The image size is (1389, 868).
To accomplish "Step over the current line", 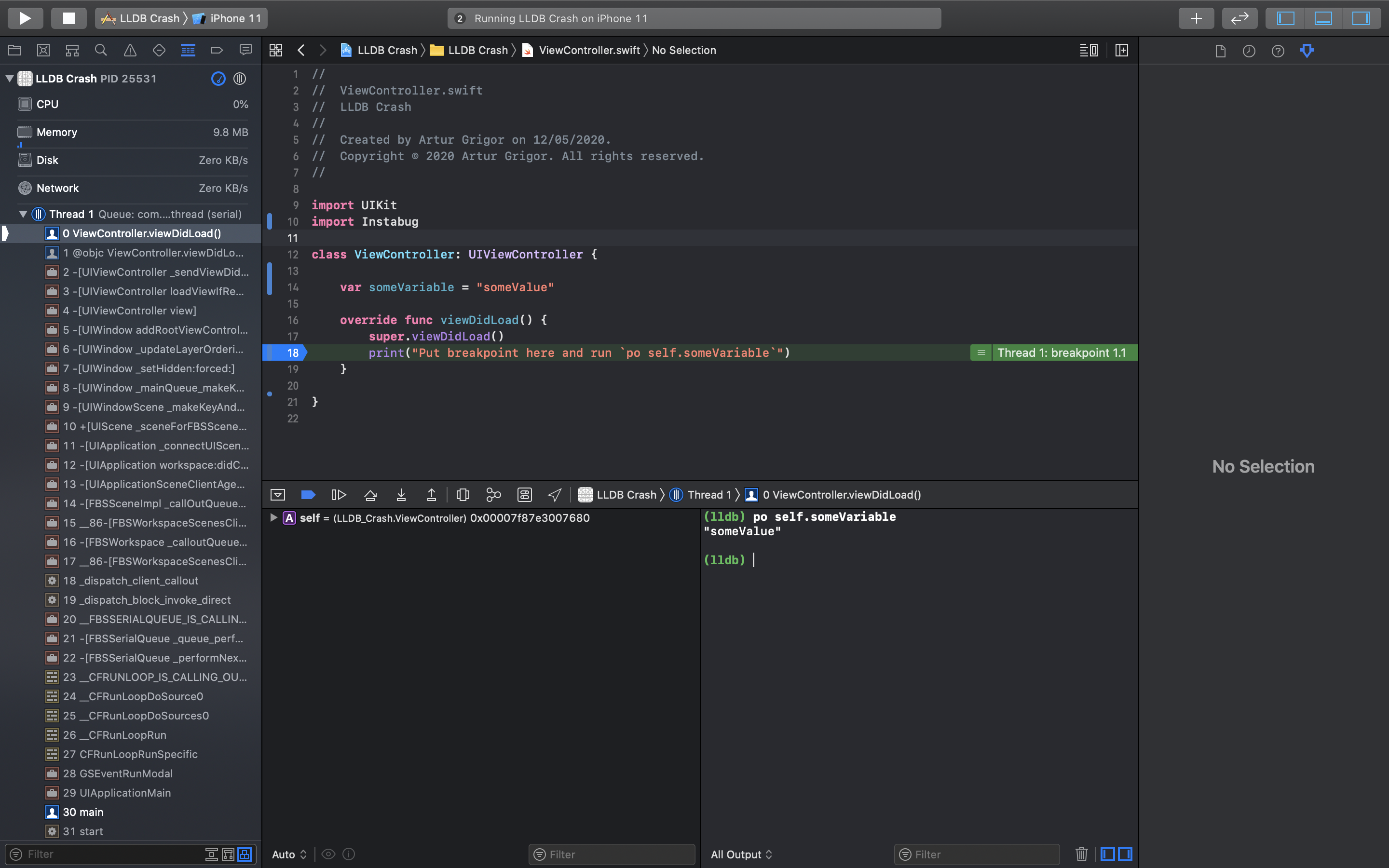I will click(370, 494).
